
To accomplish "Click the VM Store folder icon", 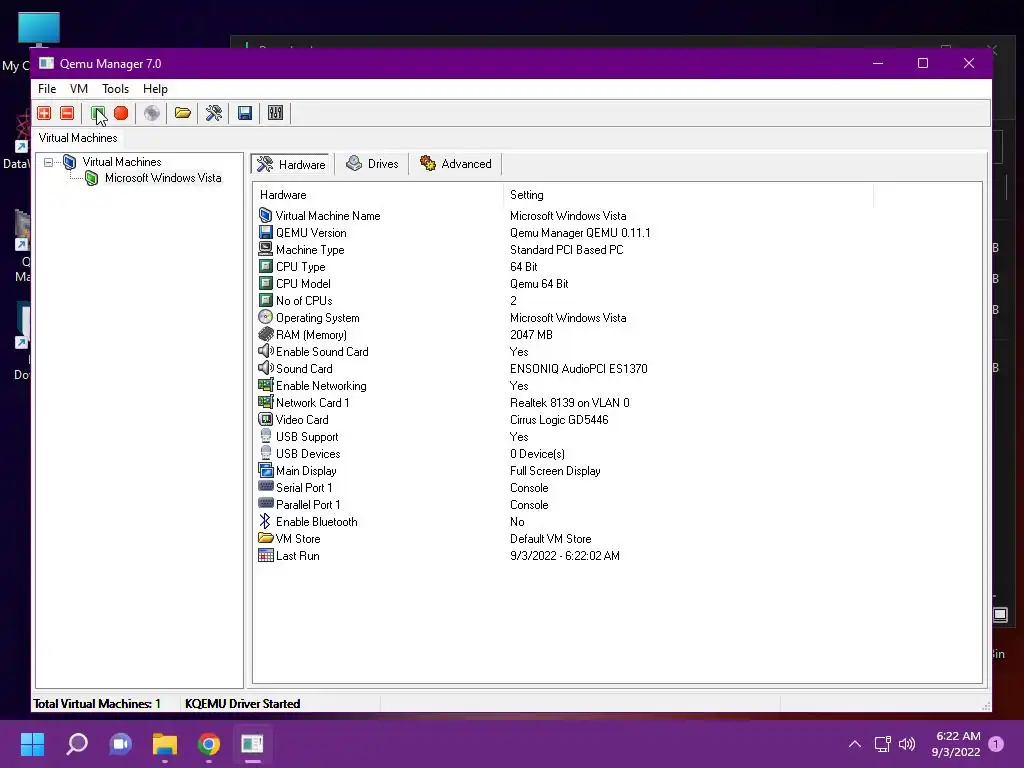I will (x=265, y=538).
